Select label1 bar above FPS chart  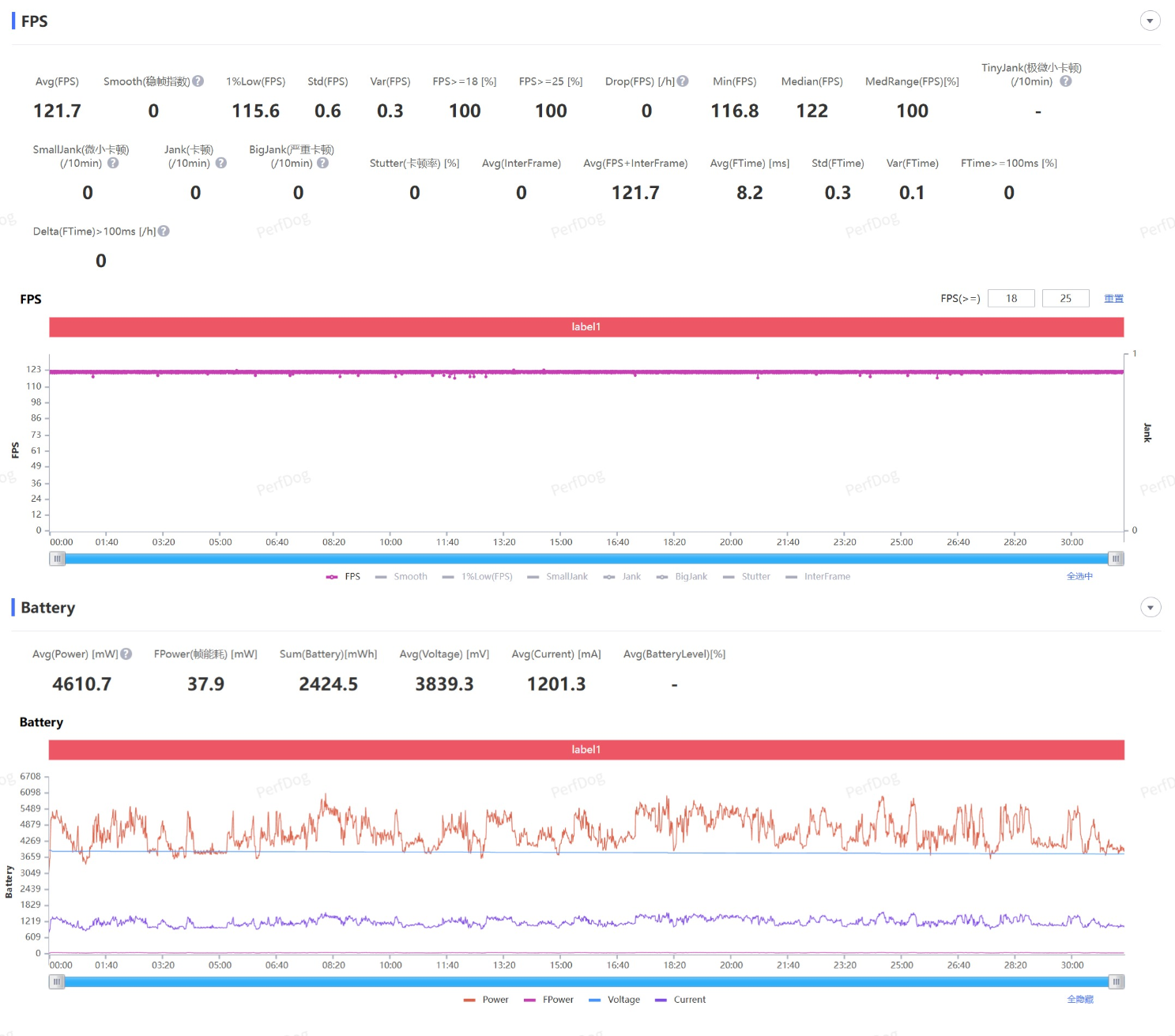coord(586,327)
